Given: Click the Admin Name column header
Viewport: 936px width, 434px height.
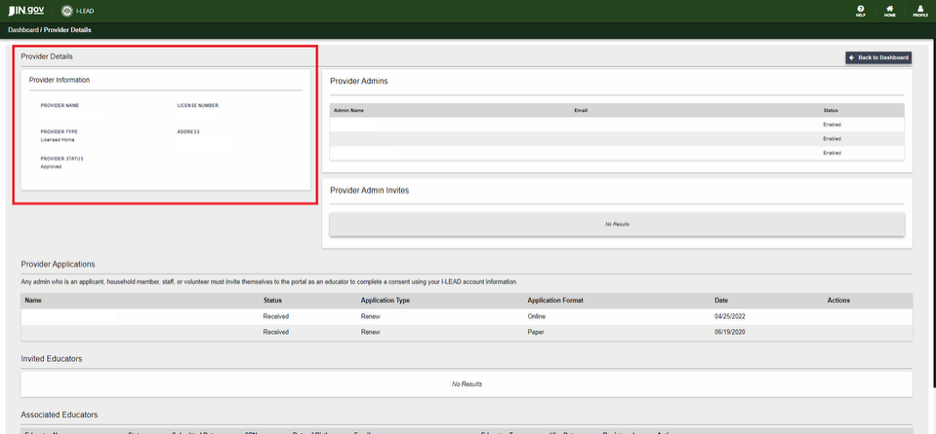Looking at the screenshot, I should [x=349, y=110].
